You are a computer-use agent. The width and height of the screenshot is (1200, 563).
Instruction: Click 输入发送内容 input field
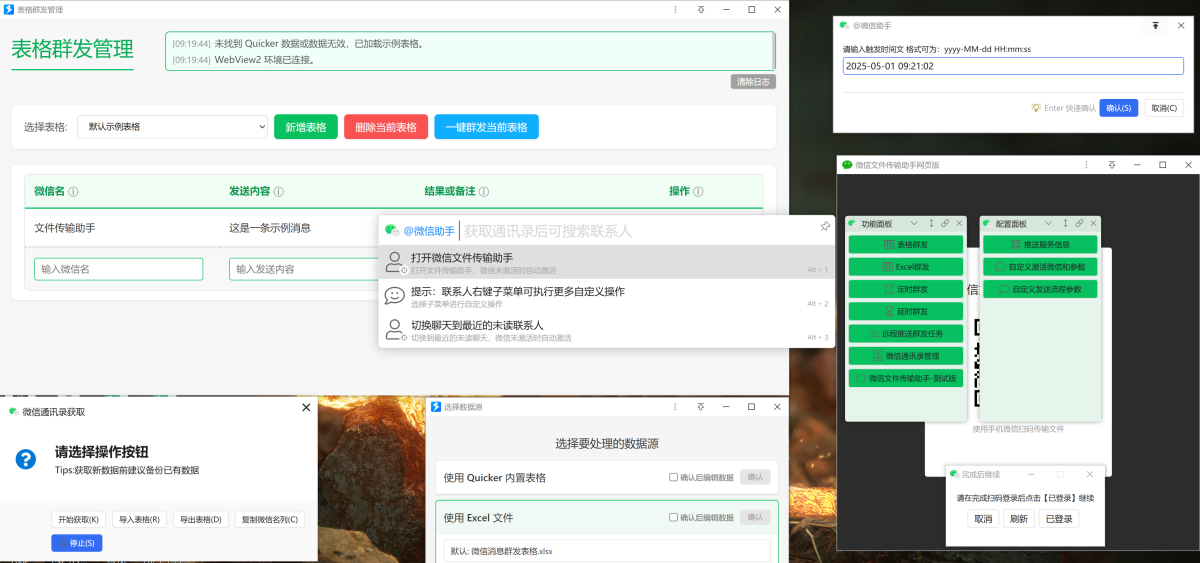tap(305, 269)
